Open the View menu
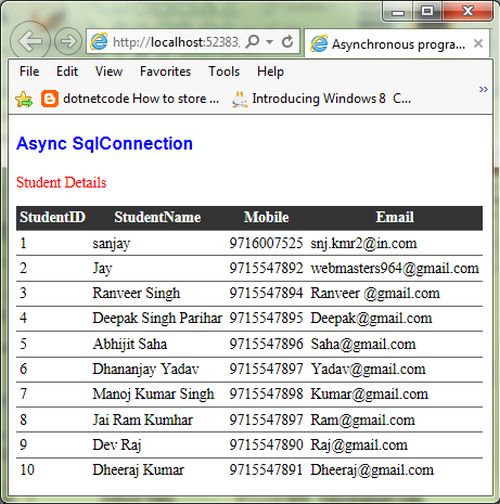This screenshot has width=500, height=504. (109, 71)
